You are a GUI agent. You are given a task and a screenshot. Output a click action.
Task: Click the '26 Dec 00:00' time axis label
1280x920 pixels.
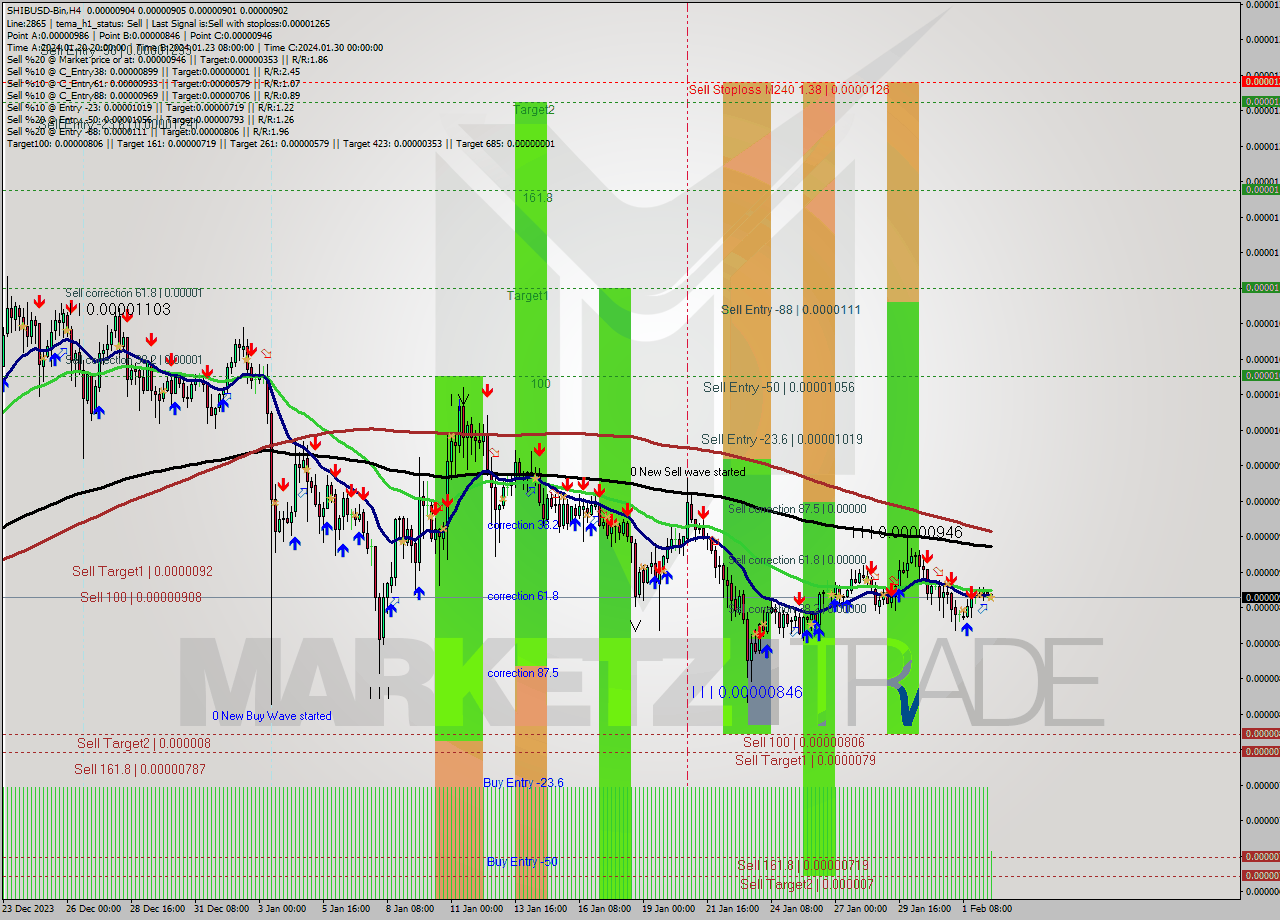(93, 909)
